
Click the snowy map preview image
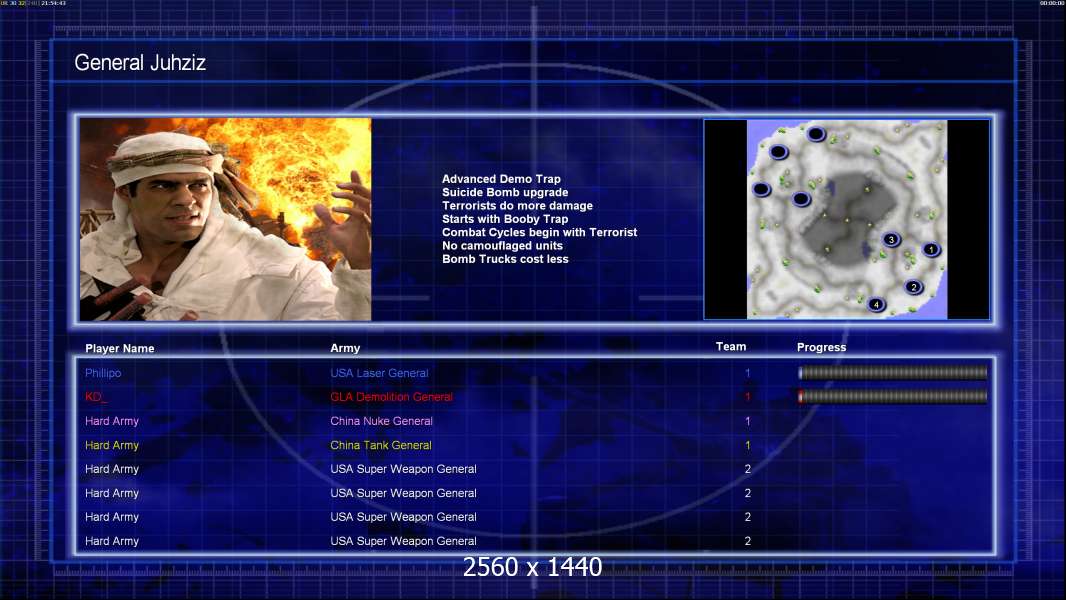(846, 219)
